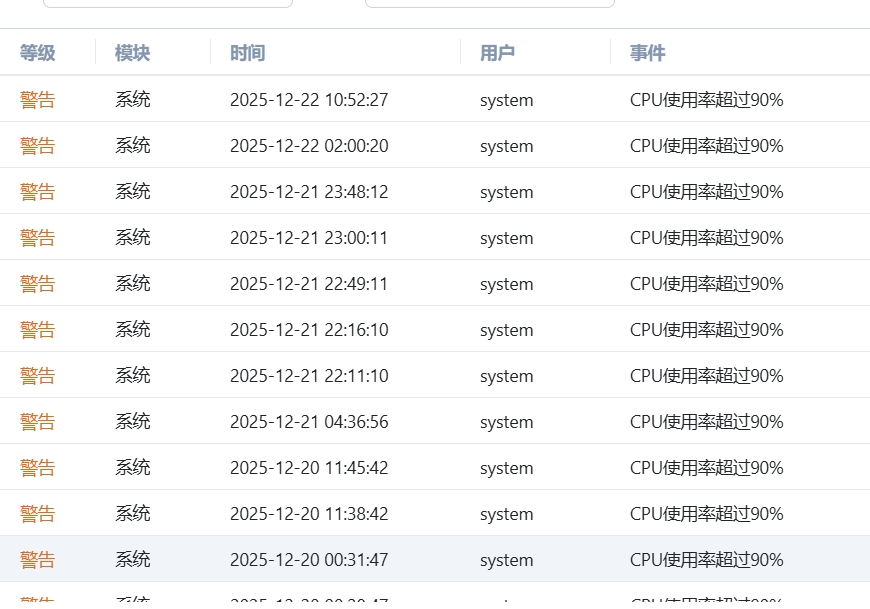Click the user cell on the 2025-12-20 11:38:42 row
The image size is (870, 609).
tap(506, 513)
